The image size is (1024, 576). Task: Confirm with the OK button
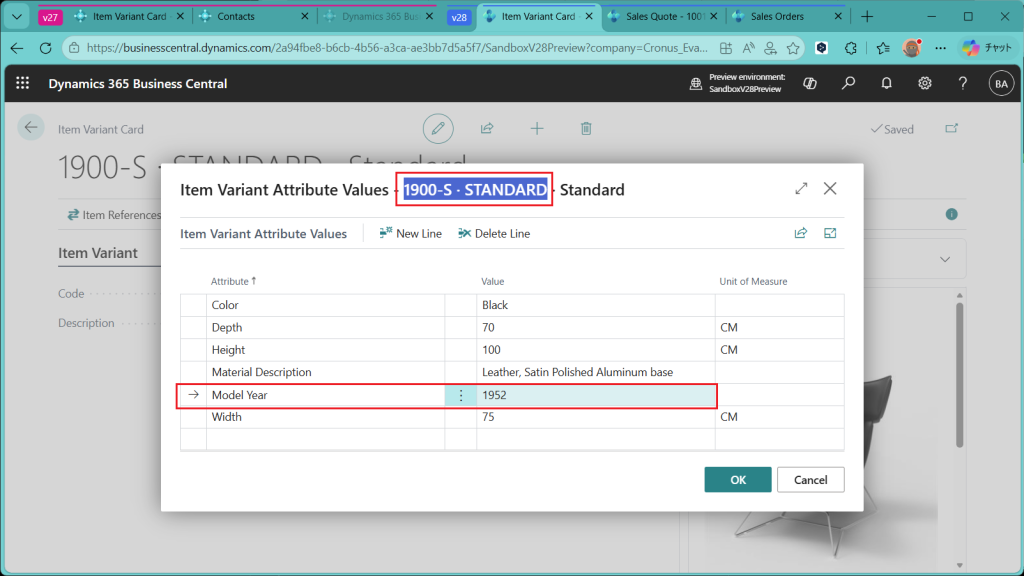coord(737,480)
